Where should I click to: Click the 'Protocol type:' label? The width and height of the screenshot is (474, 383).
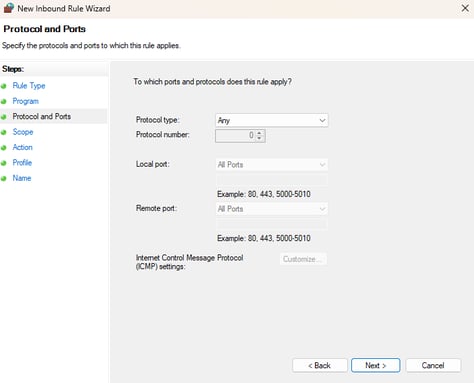point(158,120)
